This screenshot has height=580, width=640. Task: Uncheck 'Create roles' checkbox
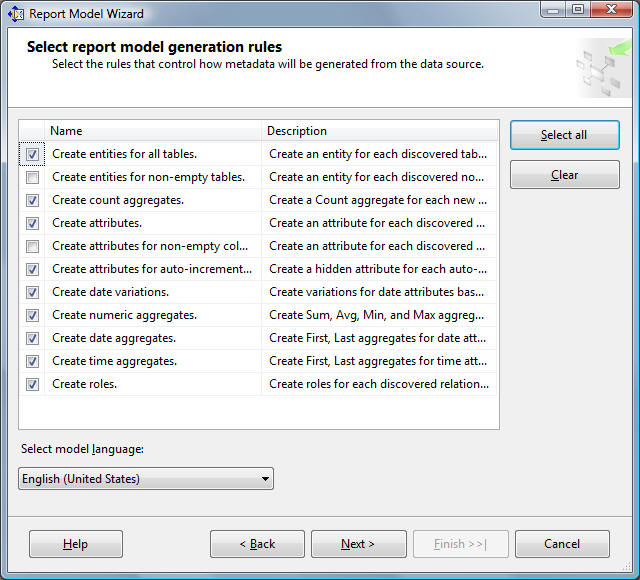[x=33, y=384]
